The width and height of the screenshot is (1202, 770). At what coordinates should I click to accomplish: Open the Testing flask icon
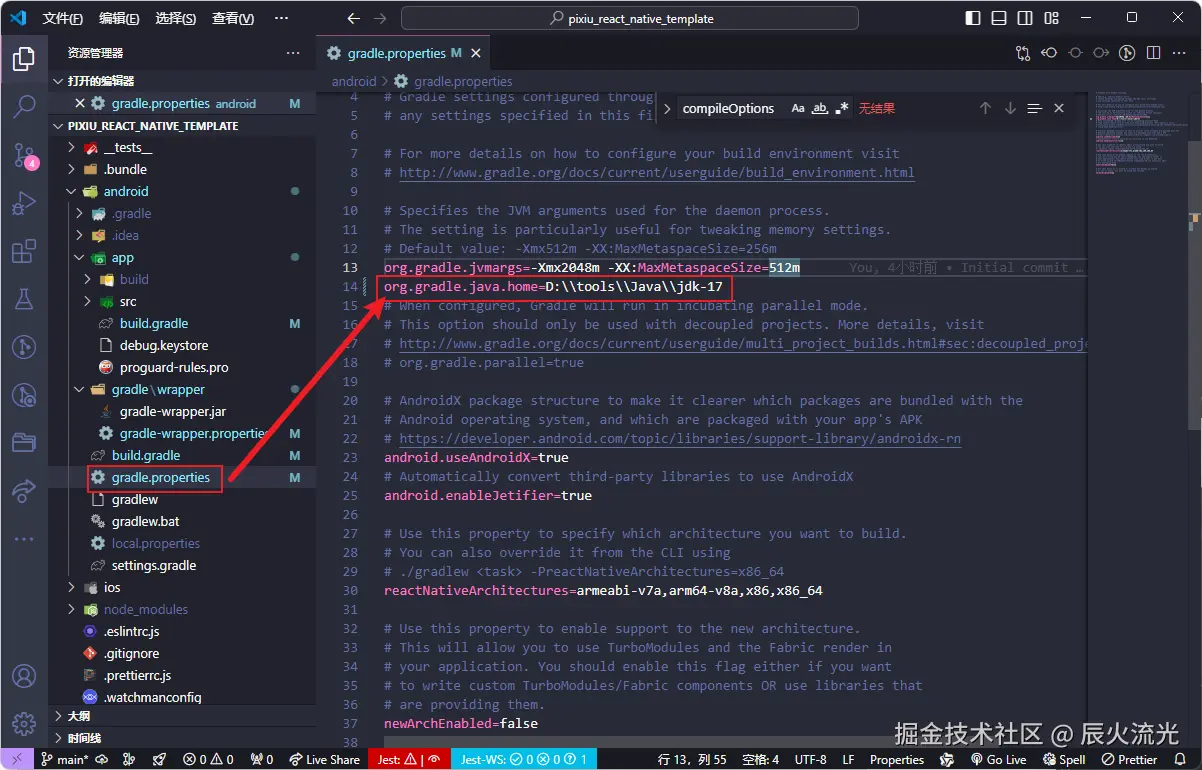pos(24,298)
